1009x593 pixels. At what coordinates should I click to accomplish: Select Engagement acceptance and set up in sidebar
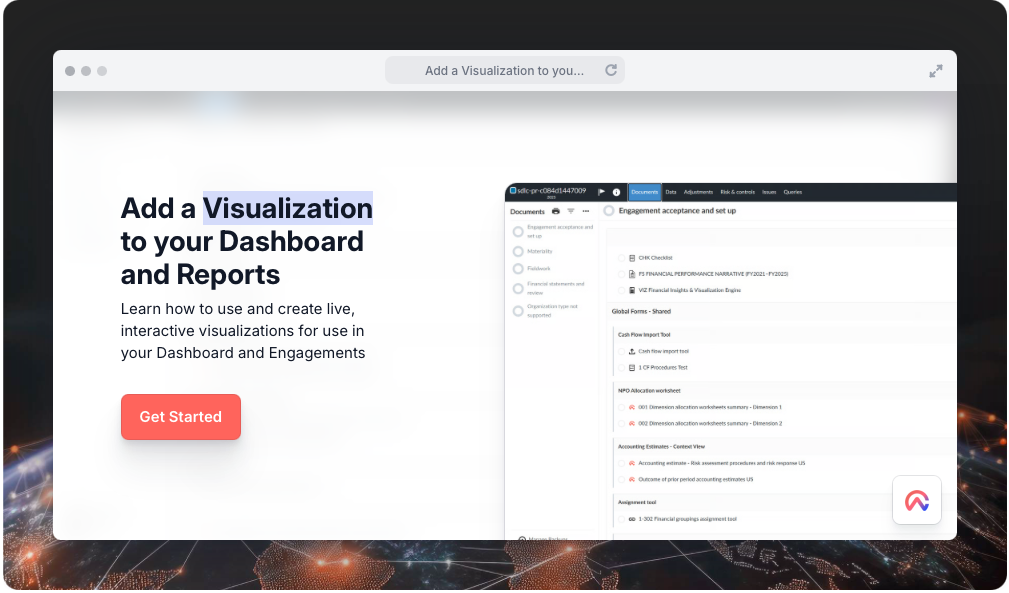coord(560,232)
